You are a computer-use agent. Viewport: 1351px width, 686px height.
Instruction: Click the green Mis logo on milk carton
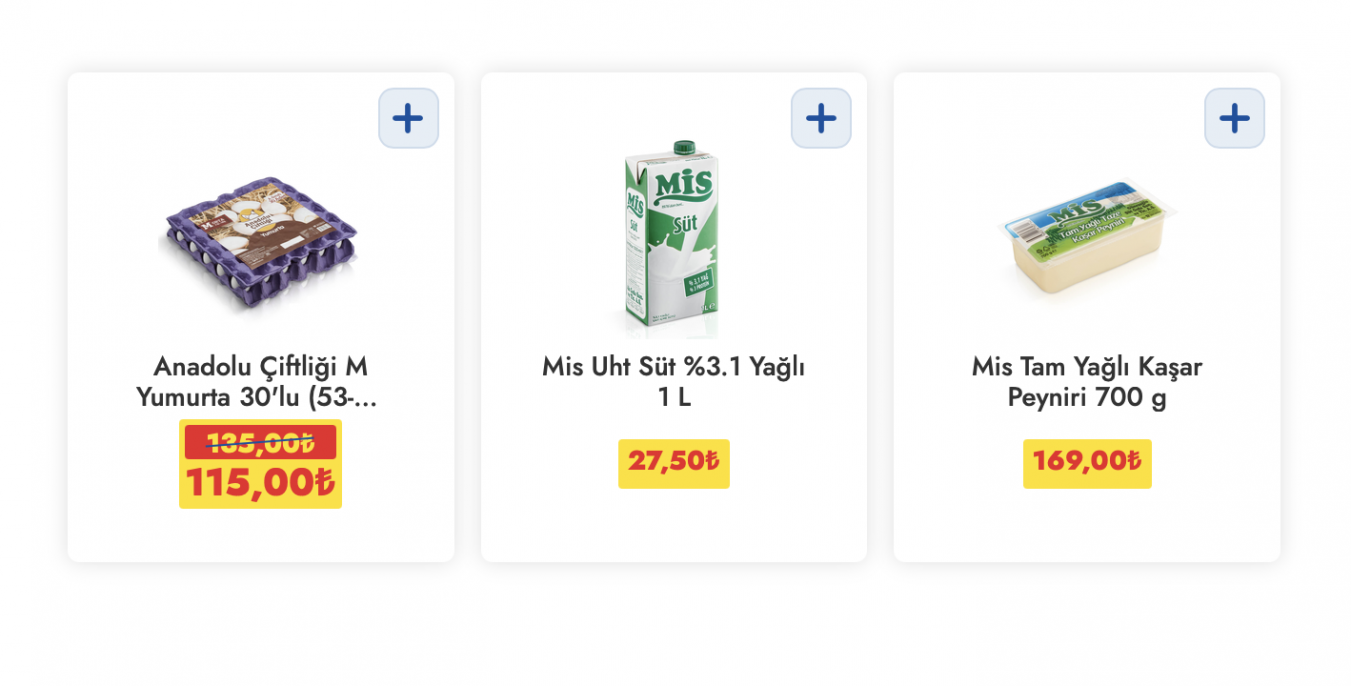683,184
